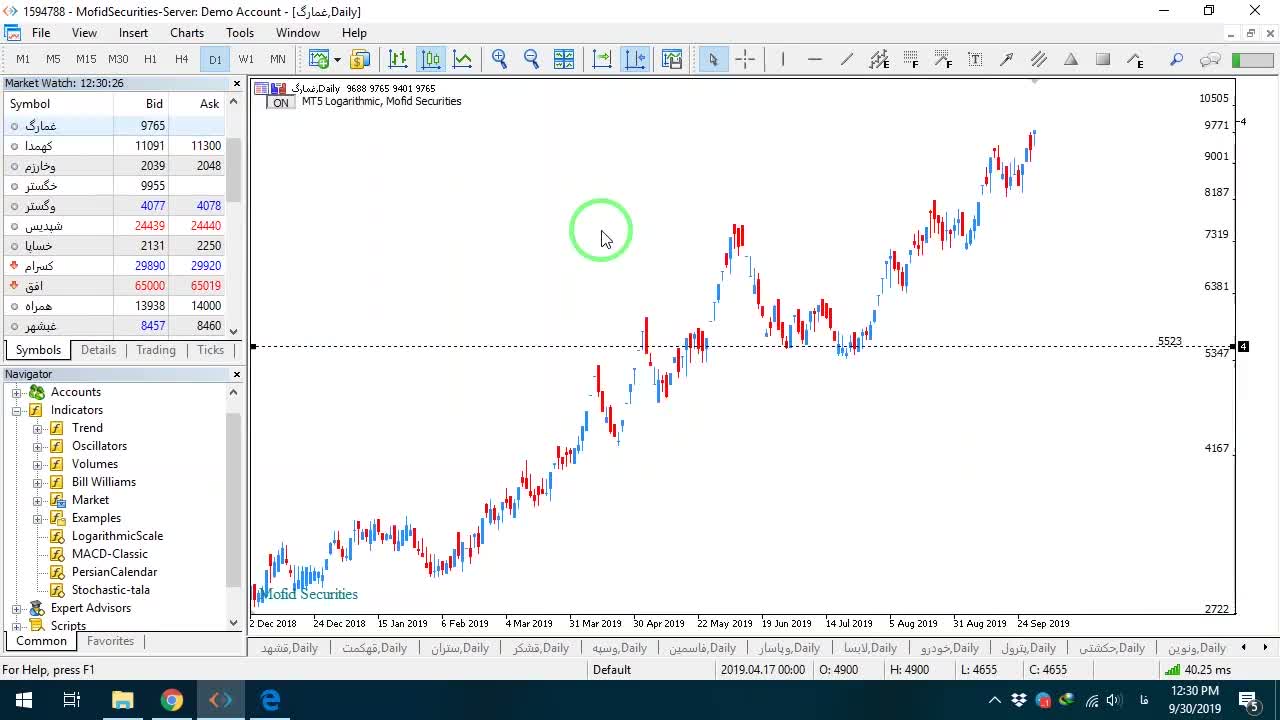Expand the Trend indicators folder
This screenshot has width=1280, height=720.
coord(38,428)
